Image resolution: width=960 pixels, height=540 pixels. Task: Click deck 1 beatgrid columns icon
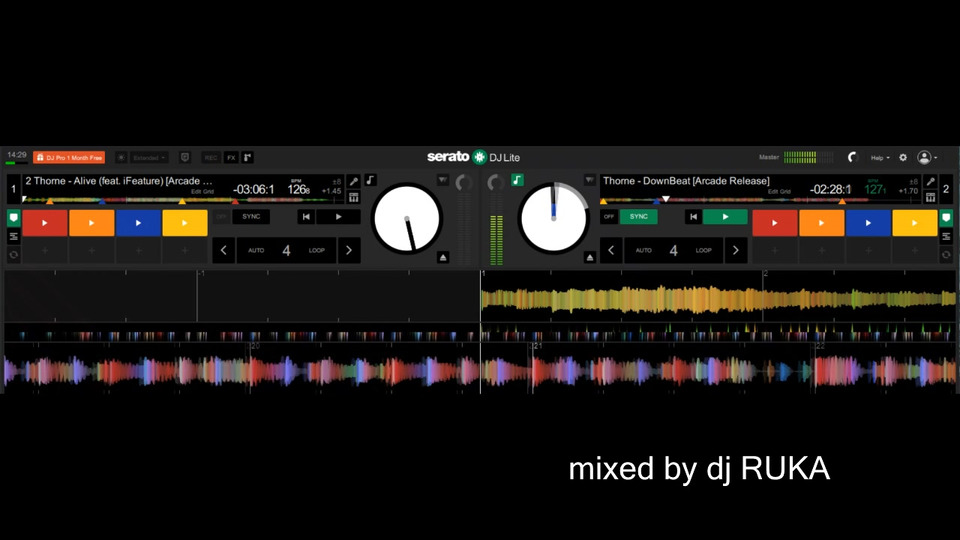click(x=354, y=197)
